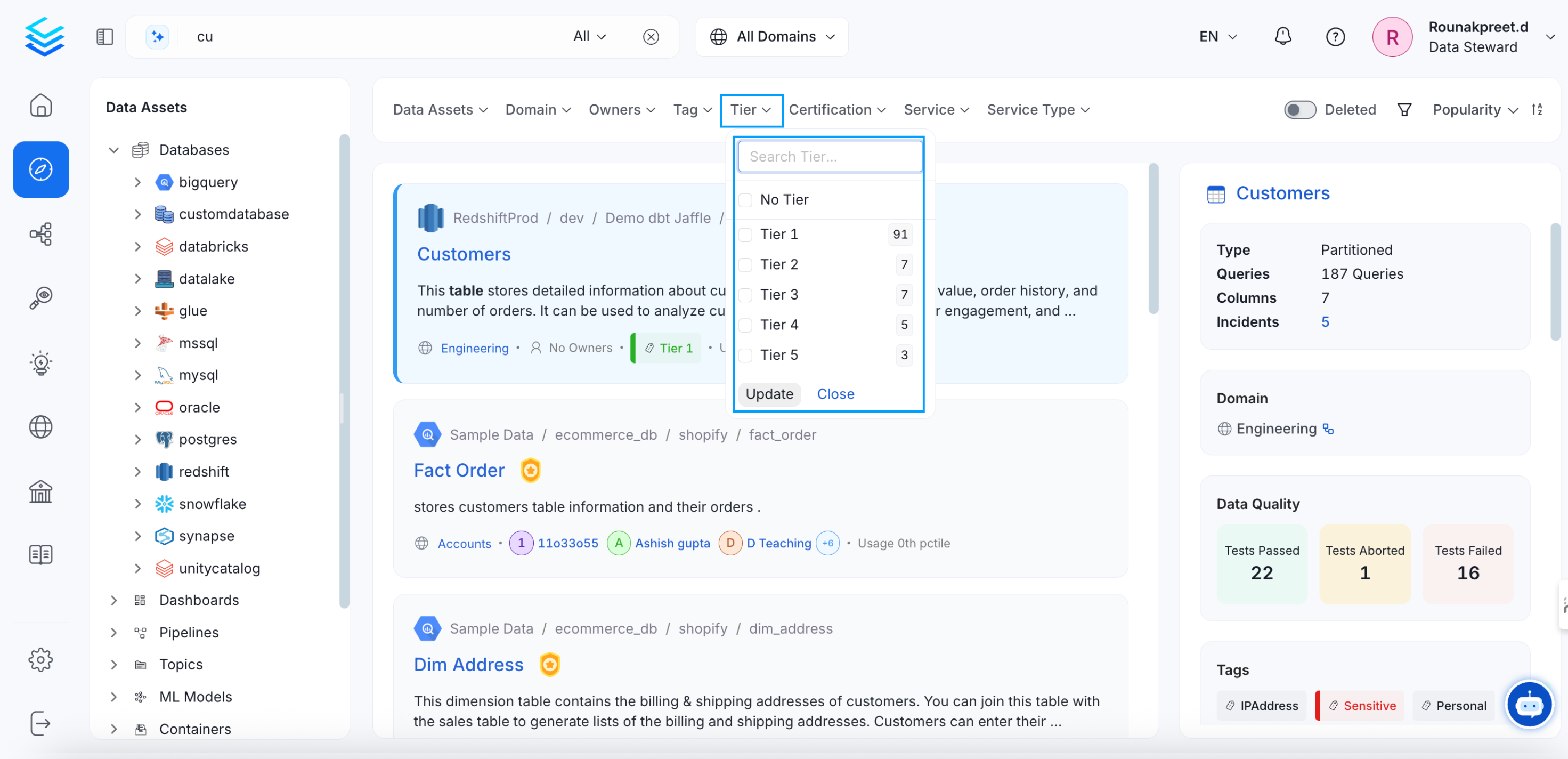
Task: Open the notifications bell icon
Action: [x=1282, y=37]
